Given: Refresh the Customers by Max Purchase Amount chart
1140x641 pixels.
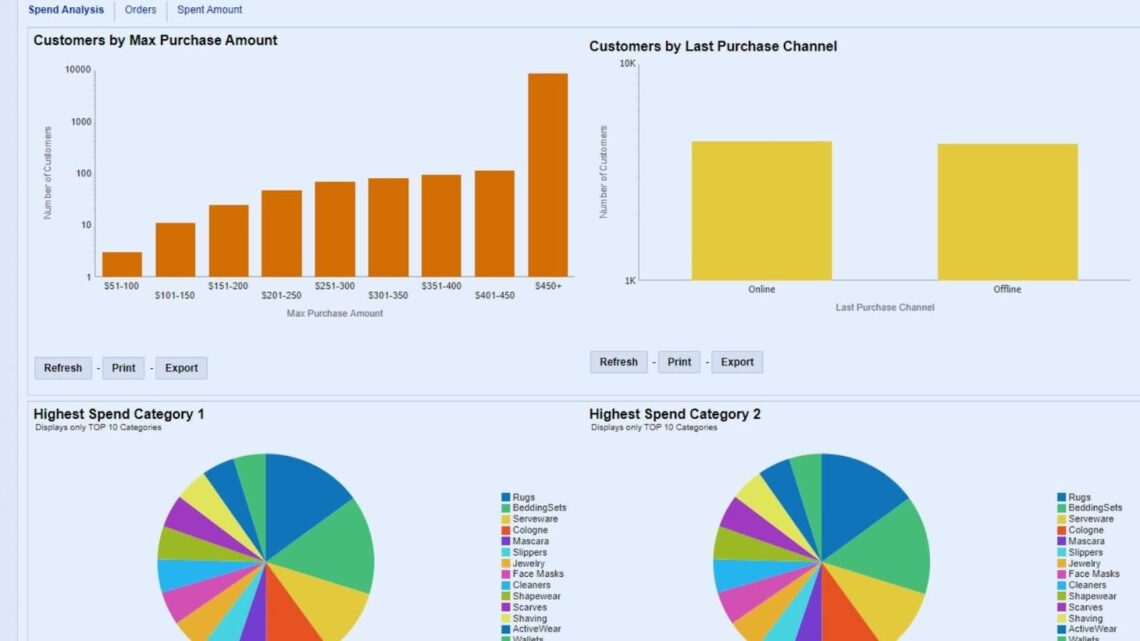Looking at the screenshot, I should [62, 367].
